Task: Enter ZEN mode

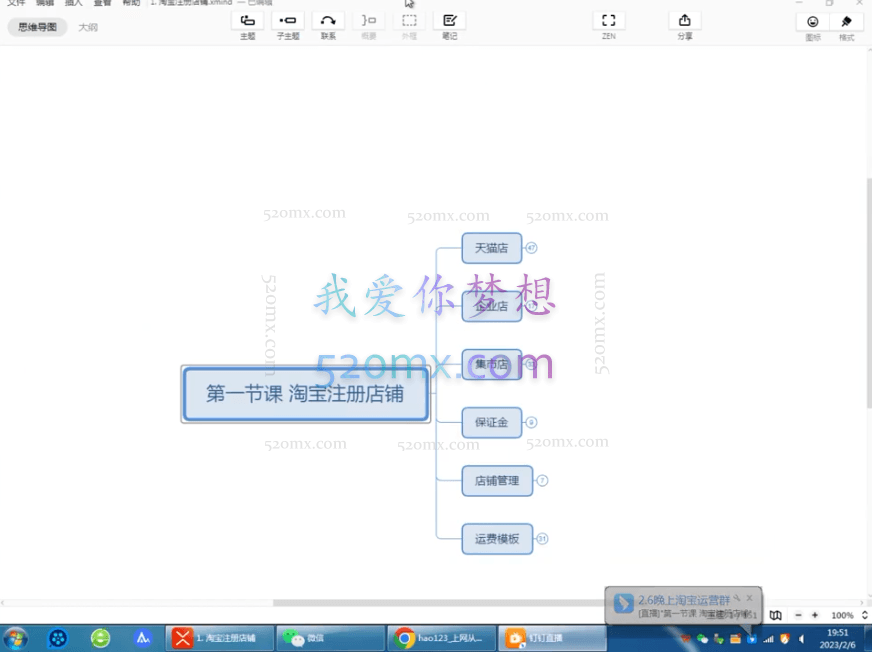Action: tap(608, 21)
